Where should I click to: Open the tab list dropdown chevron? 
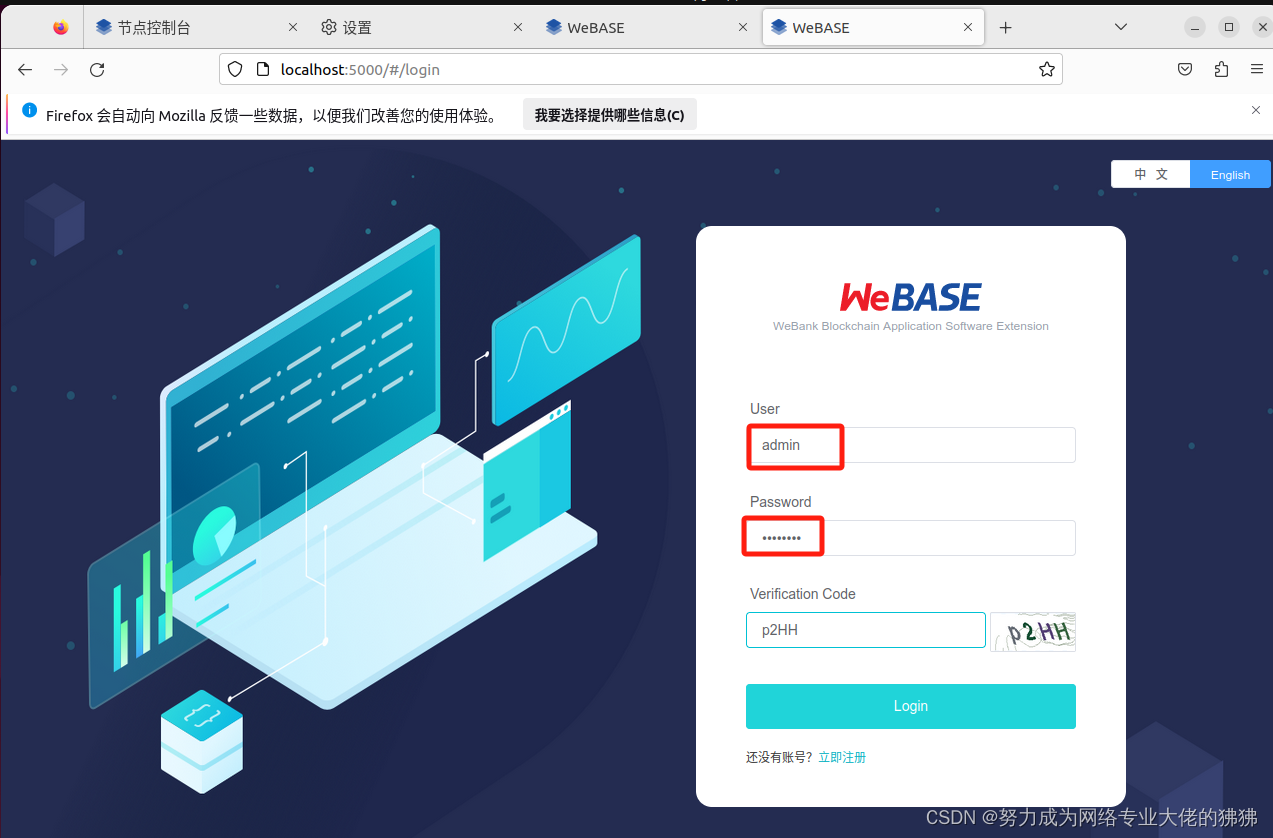point(1120,27)
